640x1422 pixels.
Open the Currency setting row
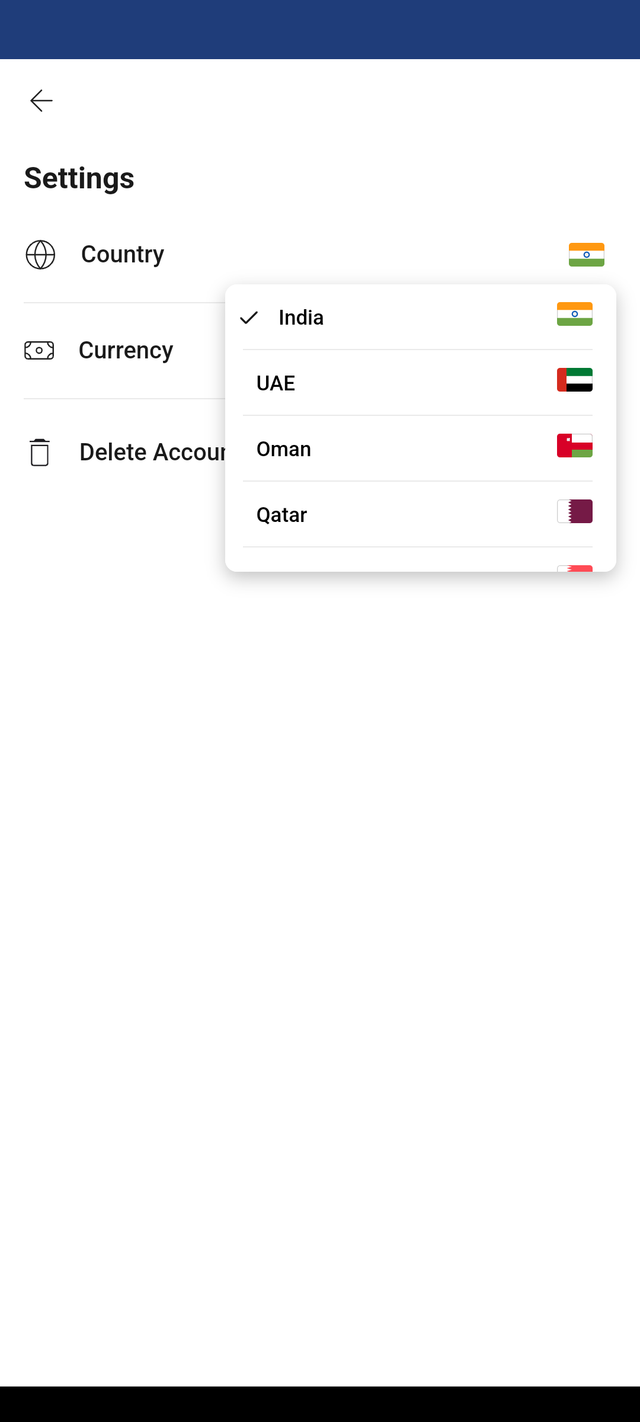point(125,351)
